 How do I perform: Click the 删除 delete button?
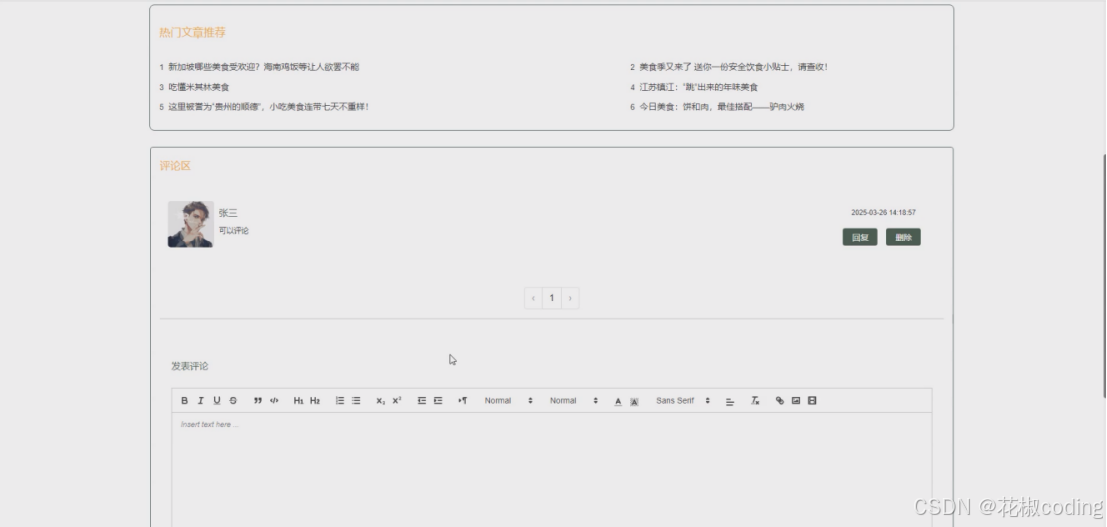(903, 237)
